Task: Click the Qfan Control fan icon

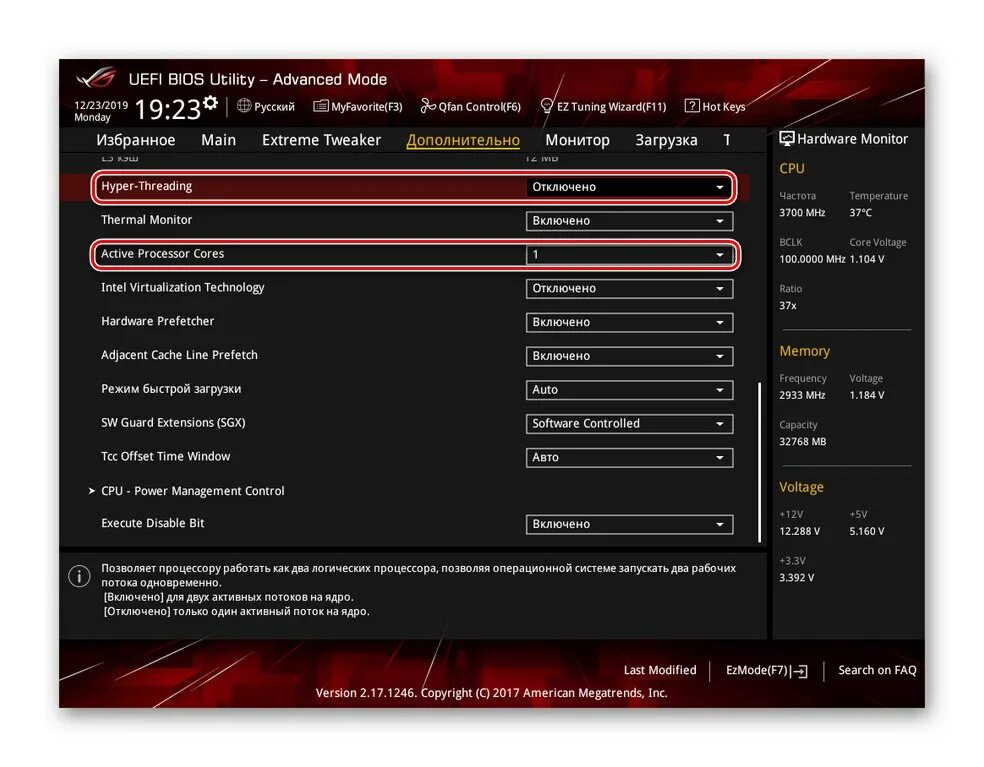Action: [x=428, y=105]
